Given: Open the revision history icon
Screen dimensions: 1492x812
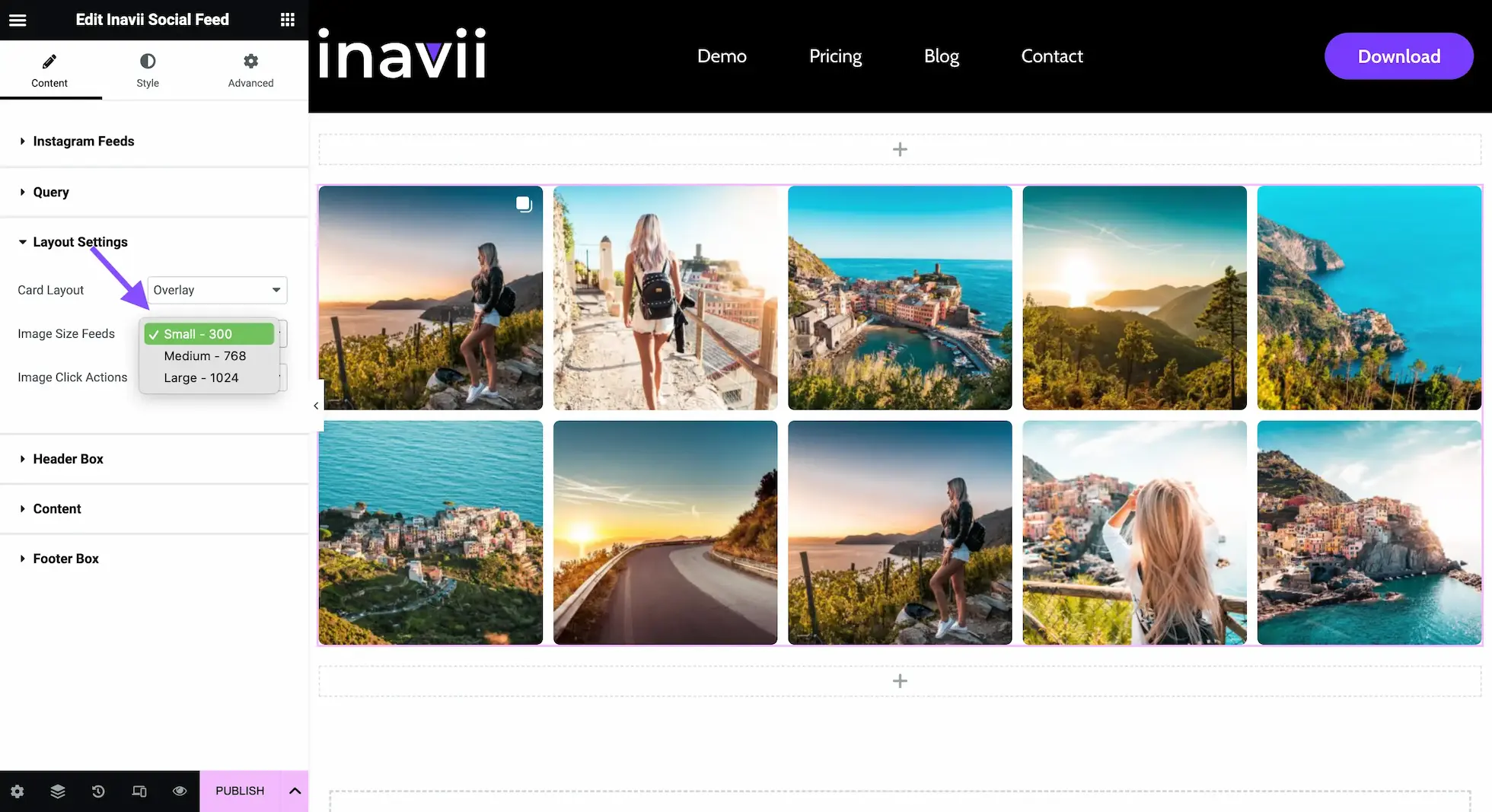Looking at the screenshot, I should (x=98, y=791).
